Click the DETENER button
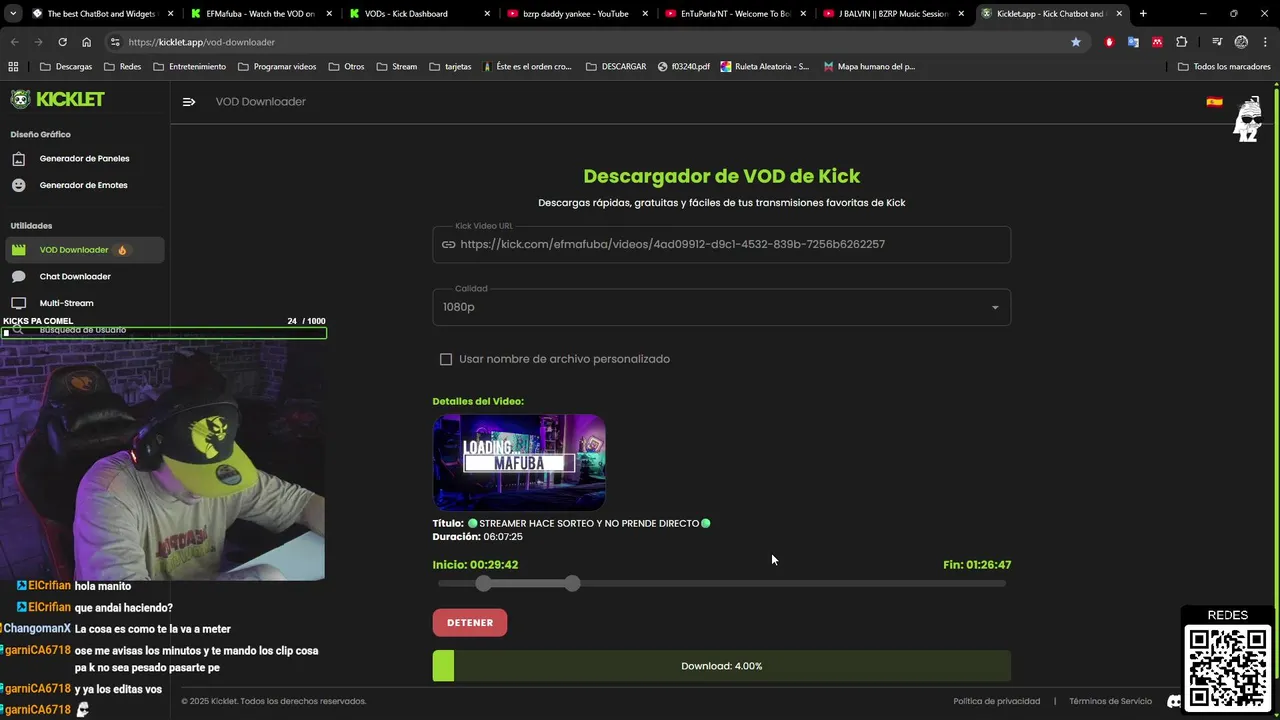 point(470,623)
